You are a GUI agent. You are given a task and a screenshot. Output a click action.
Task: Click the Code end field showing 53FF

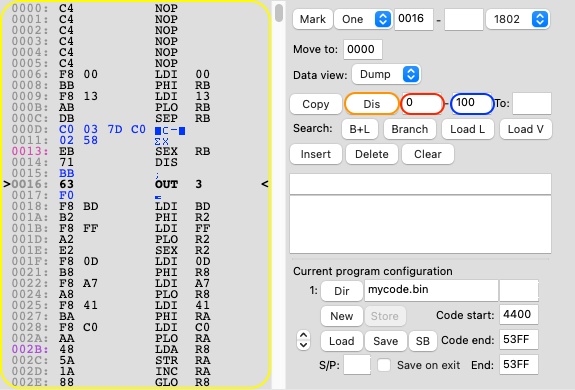tap(519, 340)
